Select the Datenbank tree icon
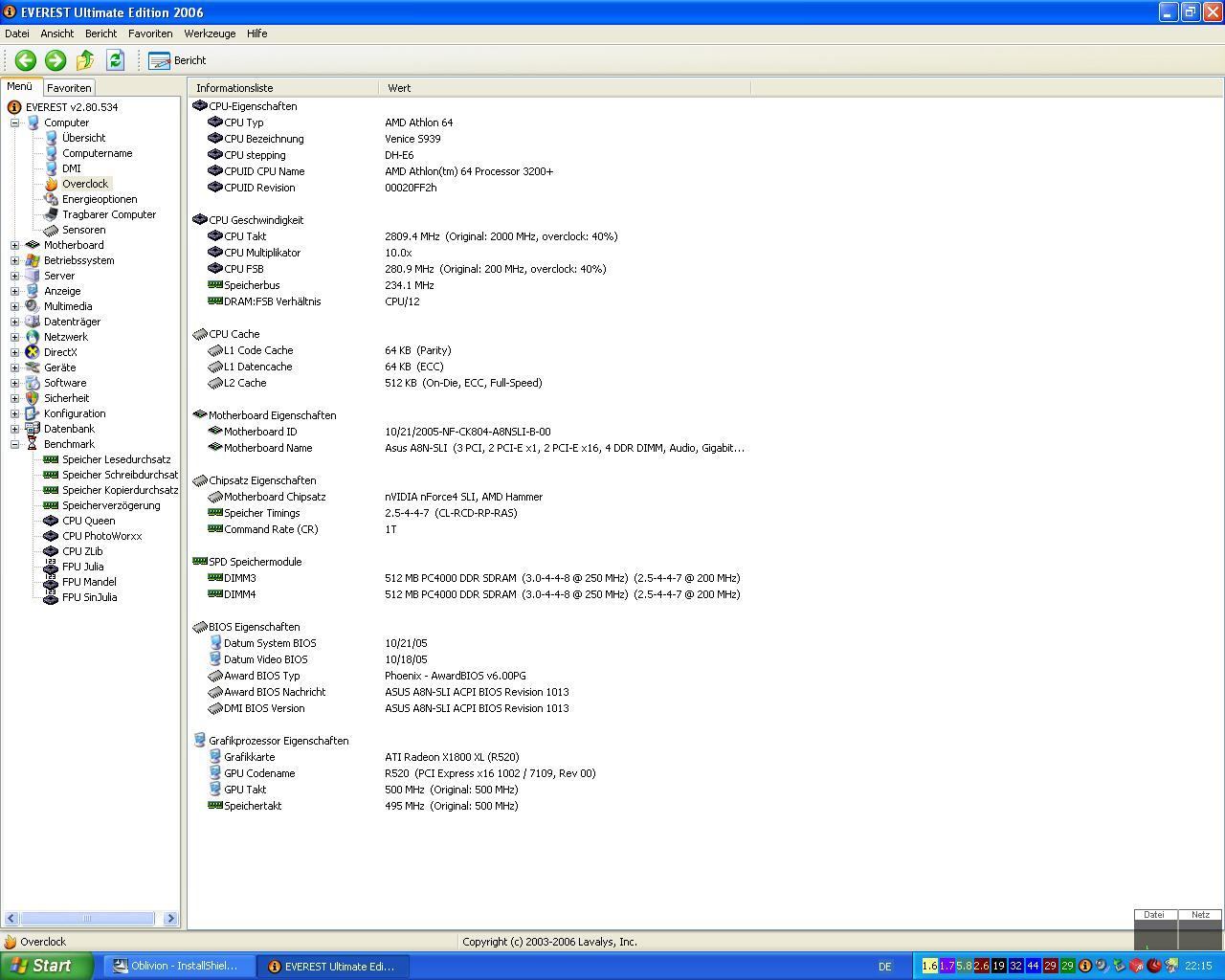 tap(33, 429)
